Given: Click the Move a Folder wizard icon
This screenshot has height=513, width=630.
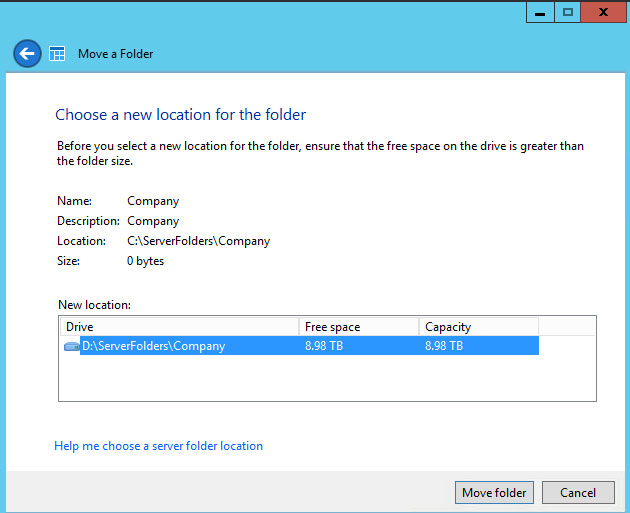Looking at the screenshot, I should pyautogui.click(x=58, y=54).
